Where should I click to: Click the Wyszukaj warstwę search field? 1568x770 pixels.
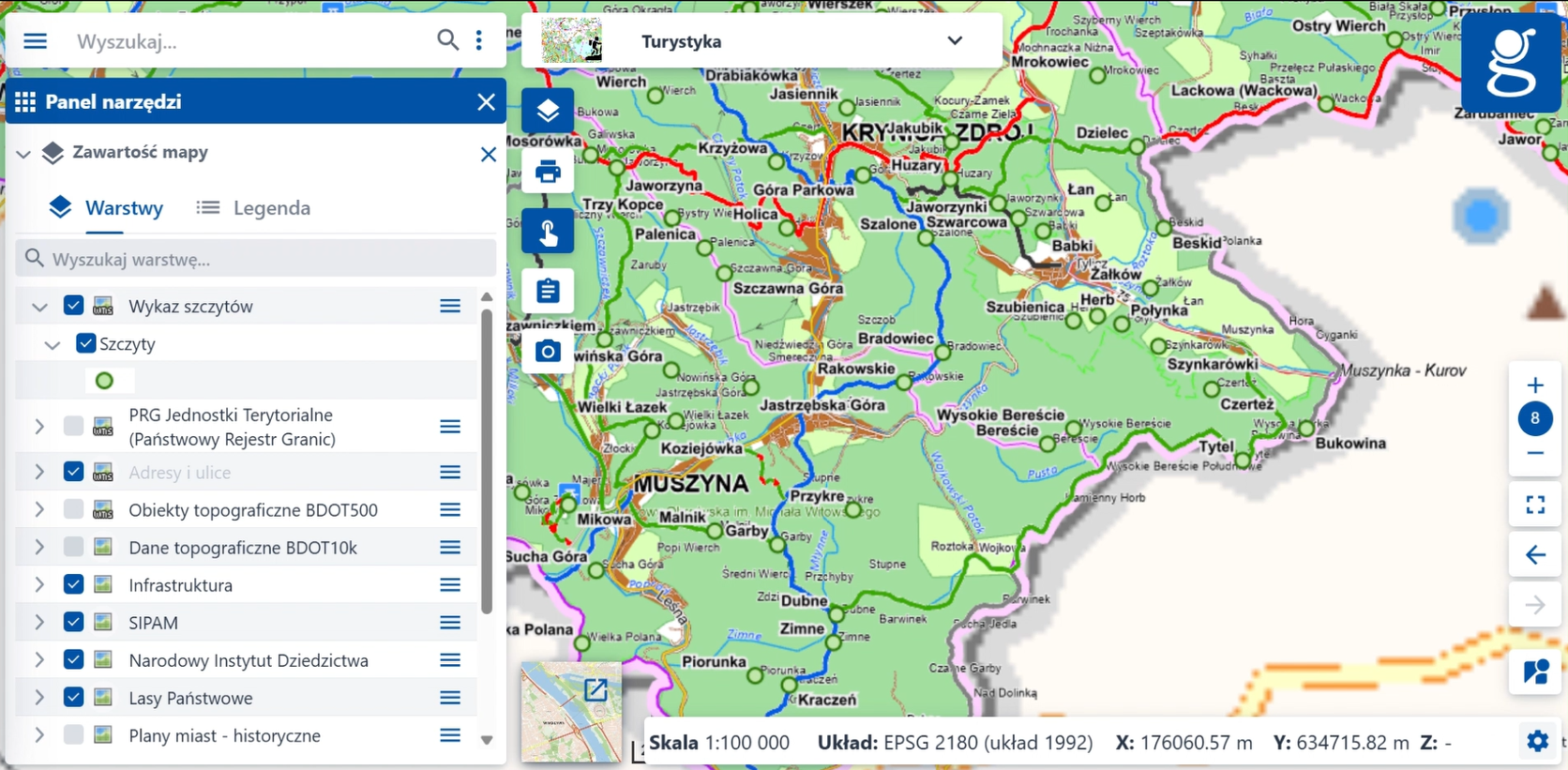tap(263, 259)
